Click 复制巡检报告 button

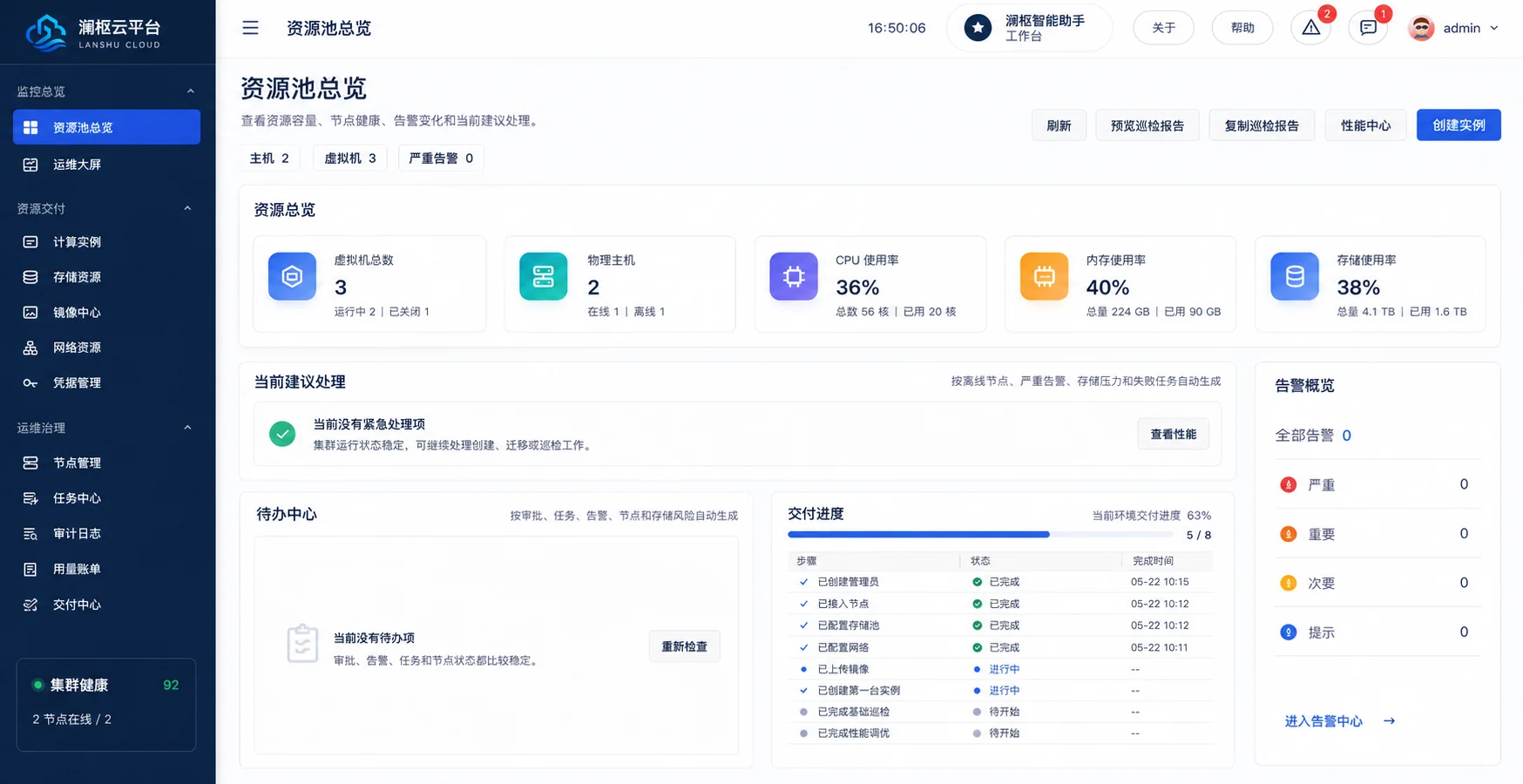coord(1262,125)
